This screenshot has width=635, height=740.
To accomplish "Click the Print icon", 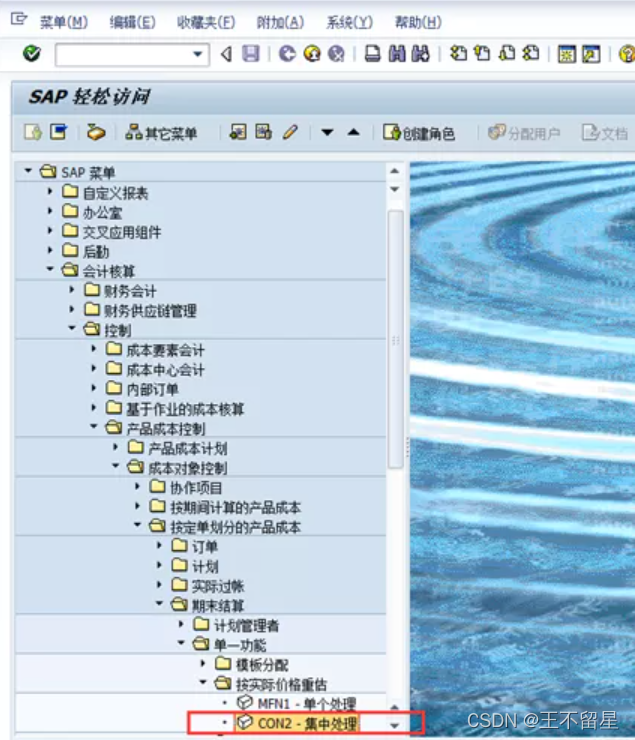I will 372,54.
